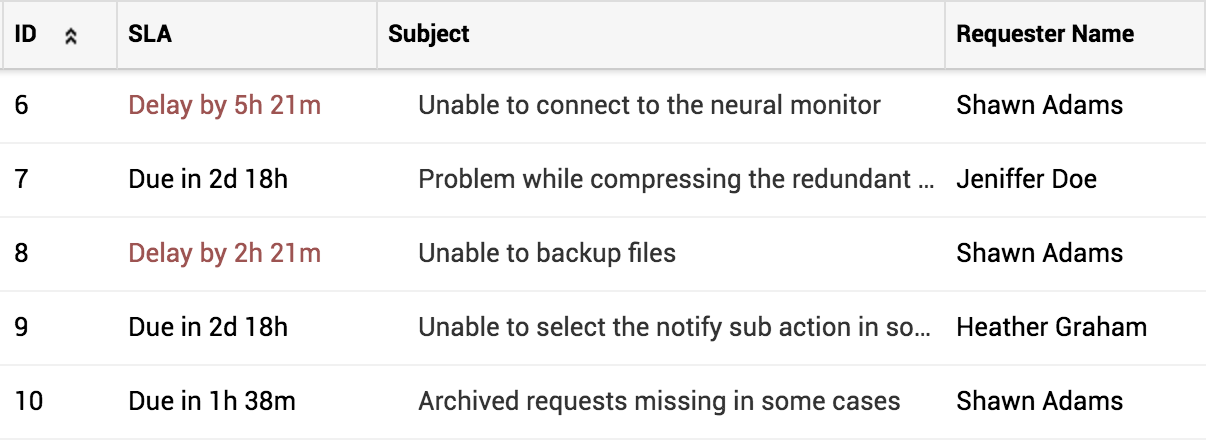Click Shawn Adams in request 6 row
The height and width of the screenshot is (440, 1206).
coord(1039,105)
